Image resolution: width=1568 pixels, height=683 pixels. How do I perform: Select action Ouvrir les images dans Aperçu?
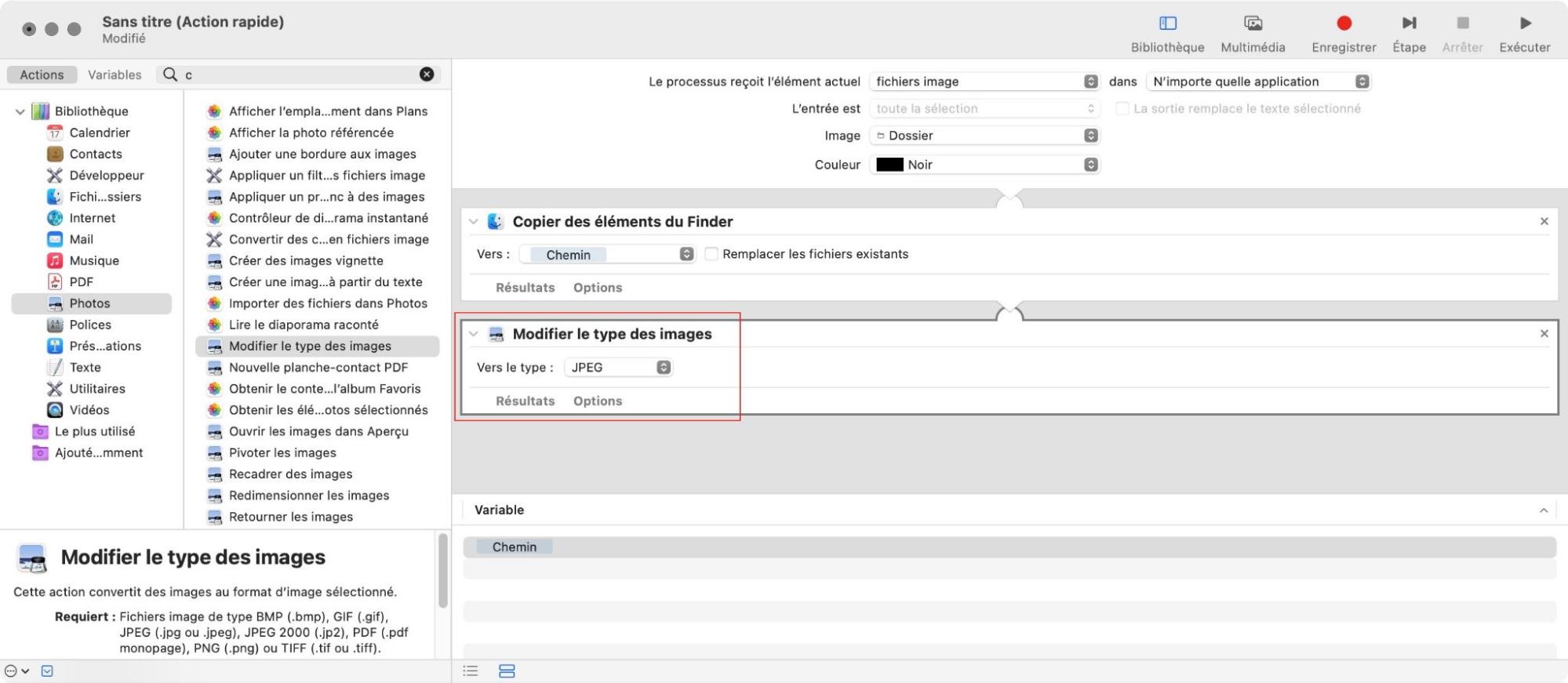tap(317, 431)
